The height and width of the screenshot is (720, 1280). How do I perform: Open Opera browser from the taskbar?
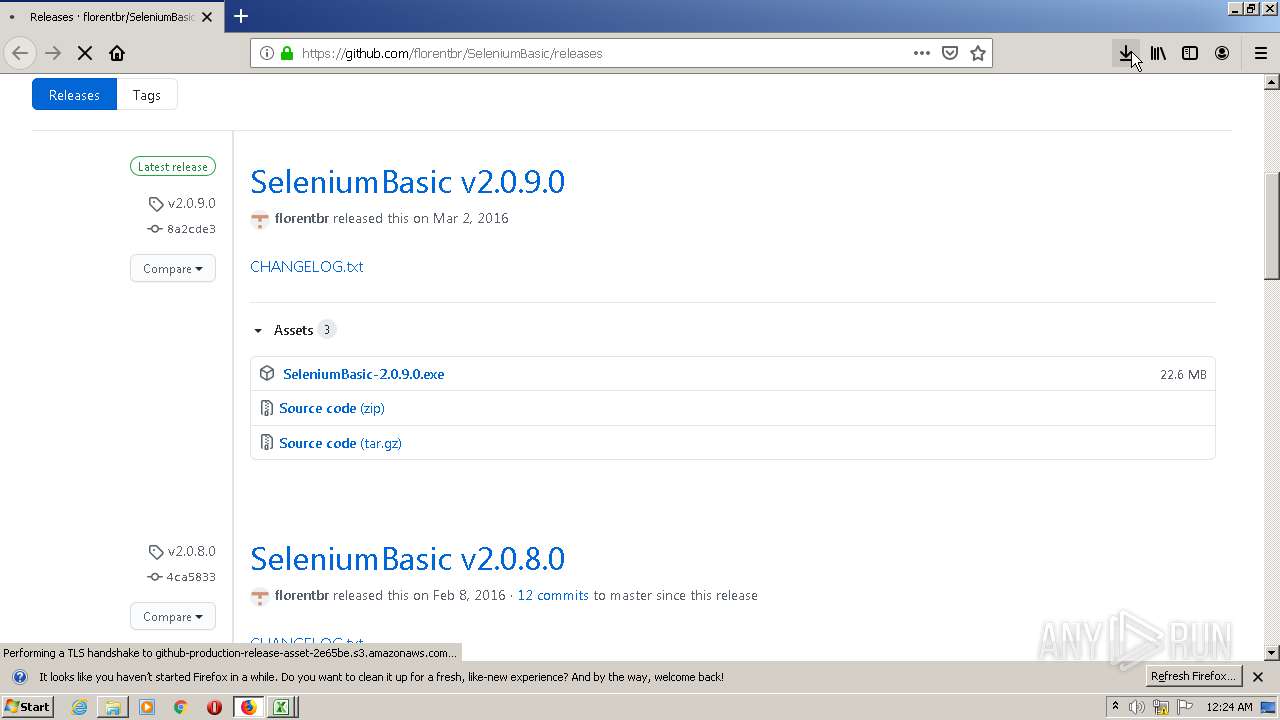click(214, 707)
